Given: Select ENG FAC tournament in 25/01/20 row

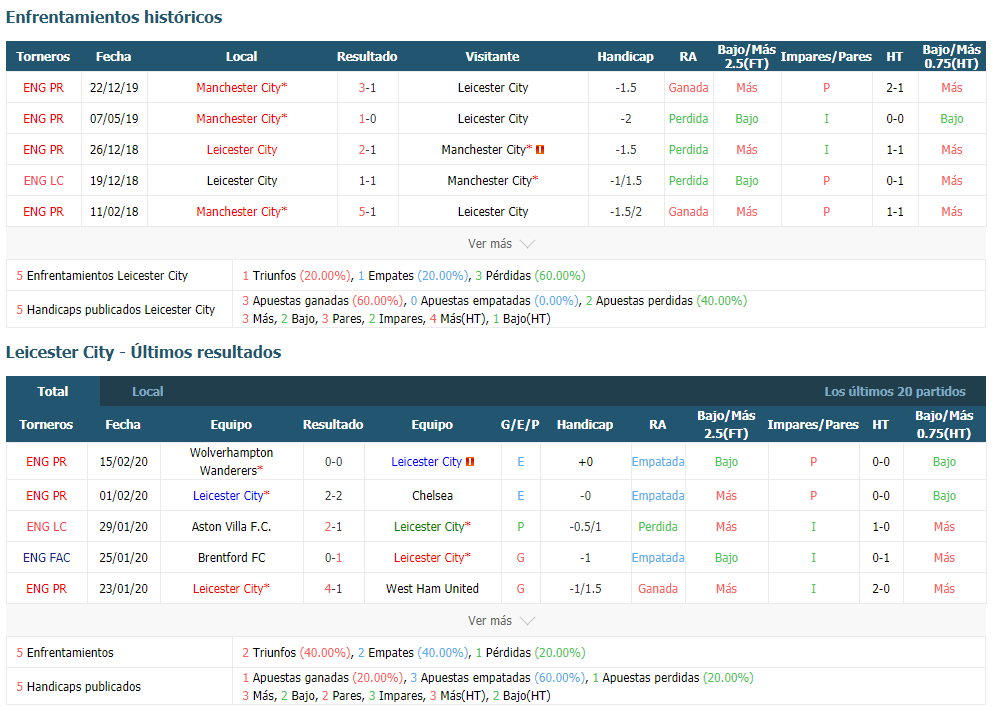Looking at the screenshot, I should 47,558.
